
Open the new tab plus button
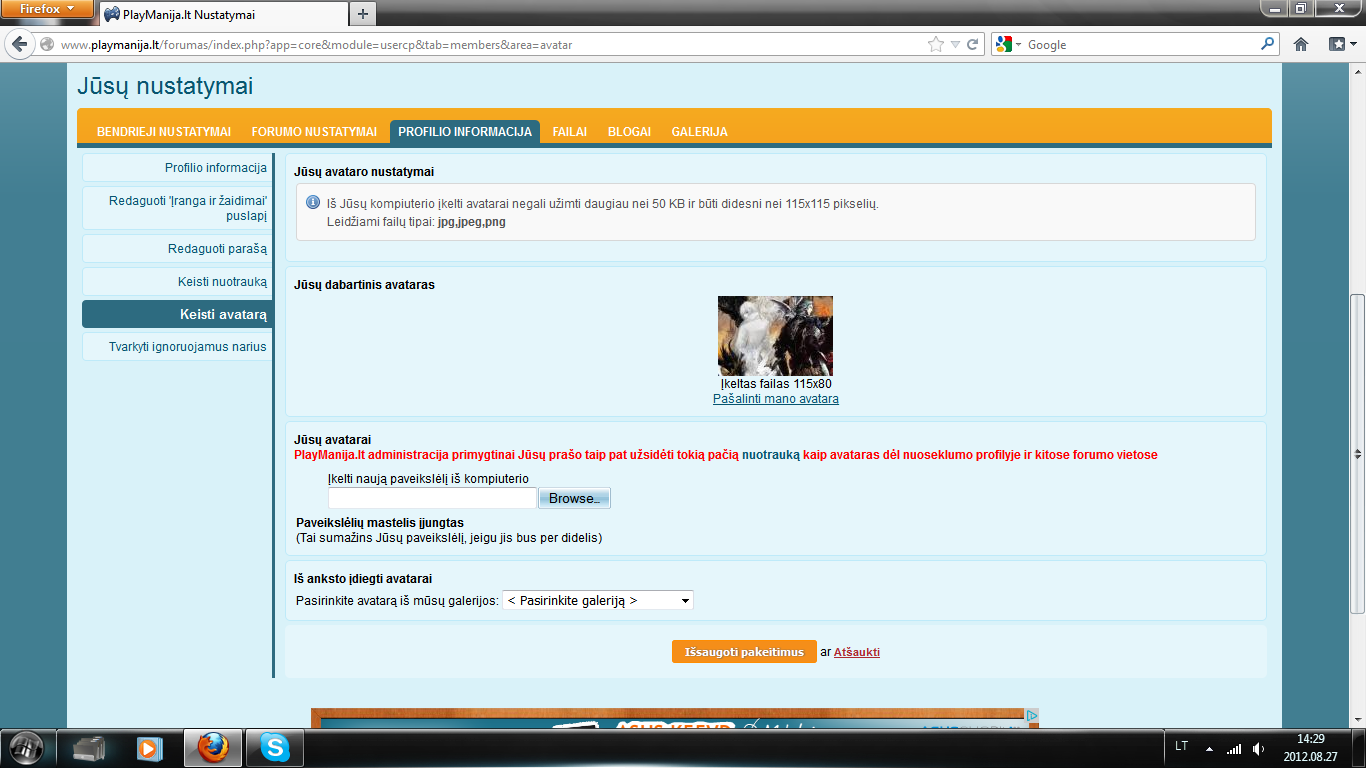[363, 14]
